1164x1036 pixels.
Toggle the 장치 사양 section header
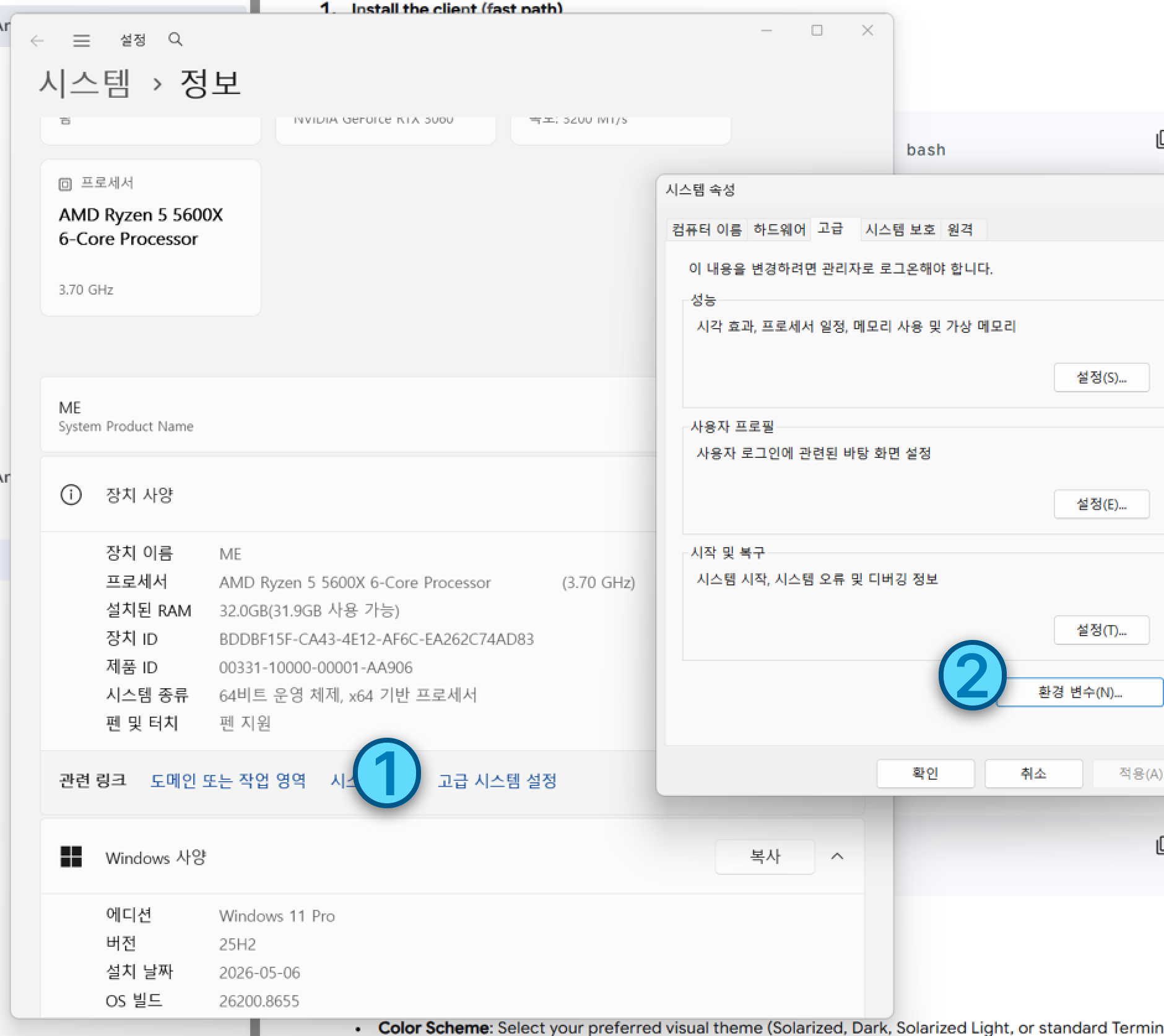coord(348,495)
